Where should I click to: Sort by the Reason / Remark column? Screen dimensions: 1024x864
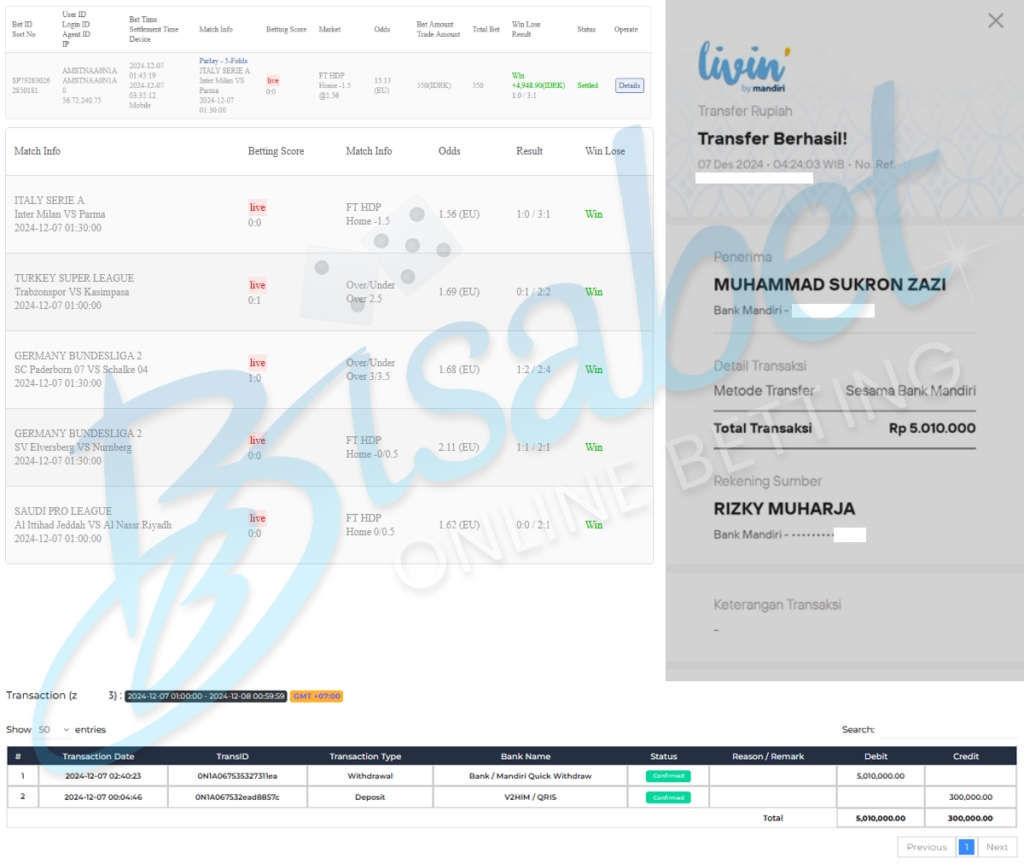coord(768,756)
